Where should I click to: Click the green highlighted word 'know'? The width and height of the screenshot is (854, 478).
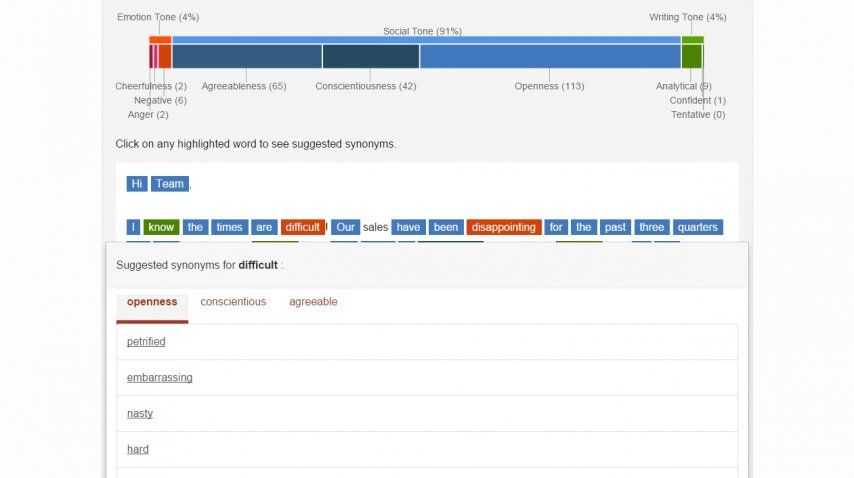161,227
